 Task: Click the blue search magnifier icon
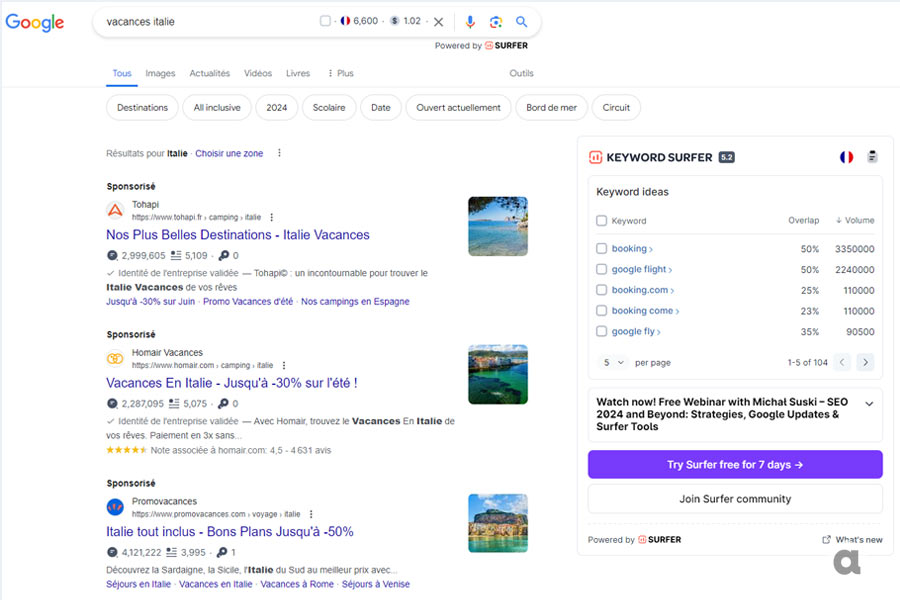pos(521,22)
